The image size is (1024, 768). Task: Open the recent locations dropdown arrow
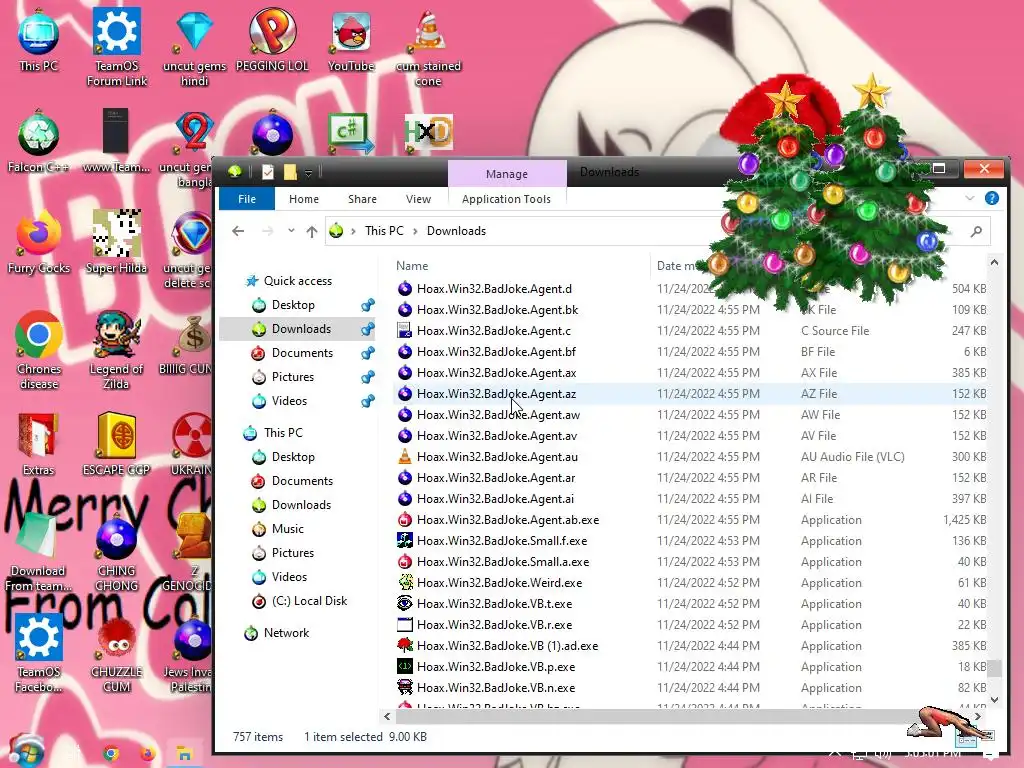[x=291, y=231]
